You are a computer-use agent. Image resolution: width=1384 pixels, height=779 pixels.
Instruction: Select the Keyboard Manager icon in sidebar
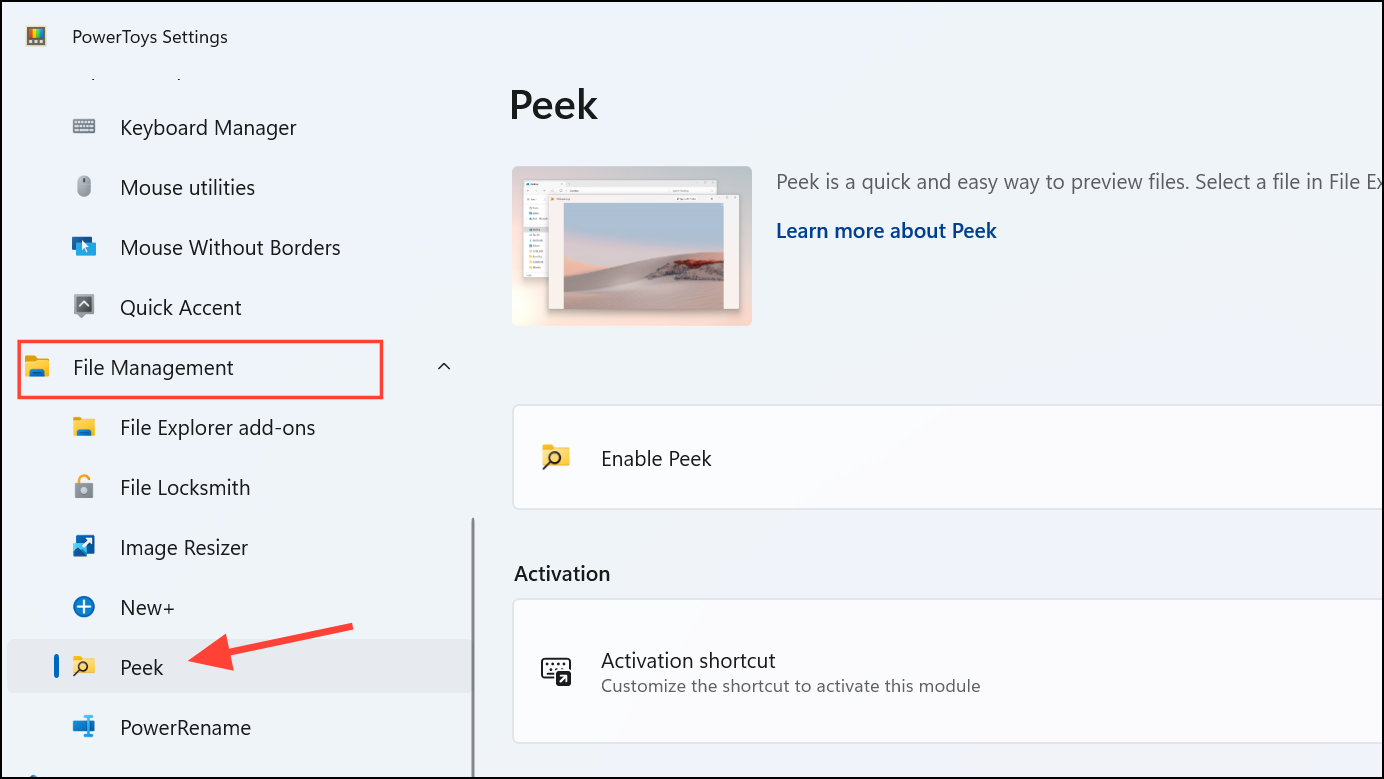[x=84, y=127]
